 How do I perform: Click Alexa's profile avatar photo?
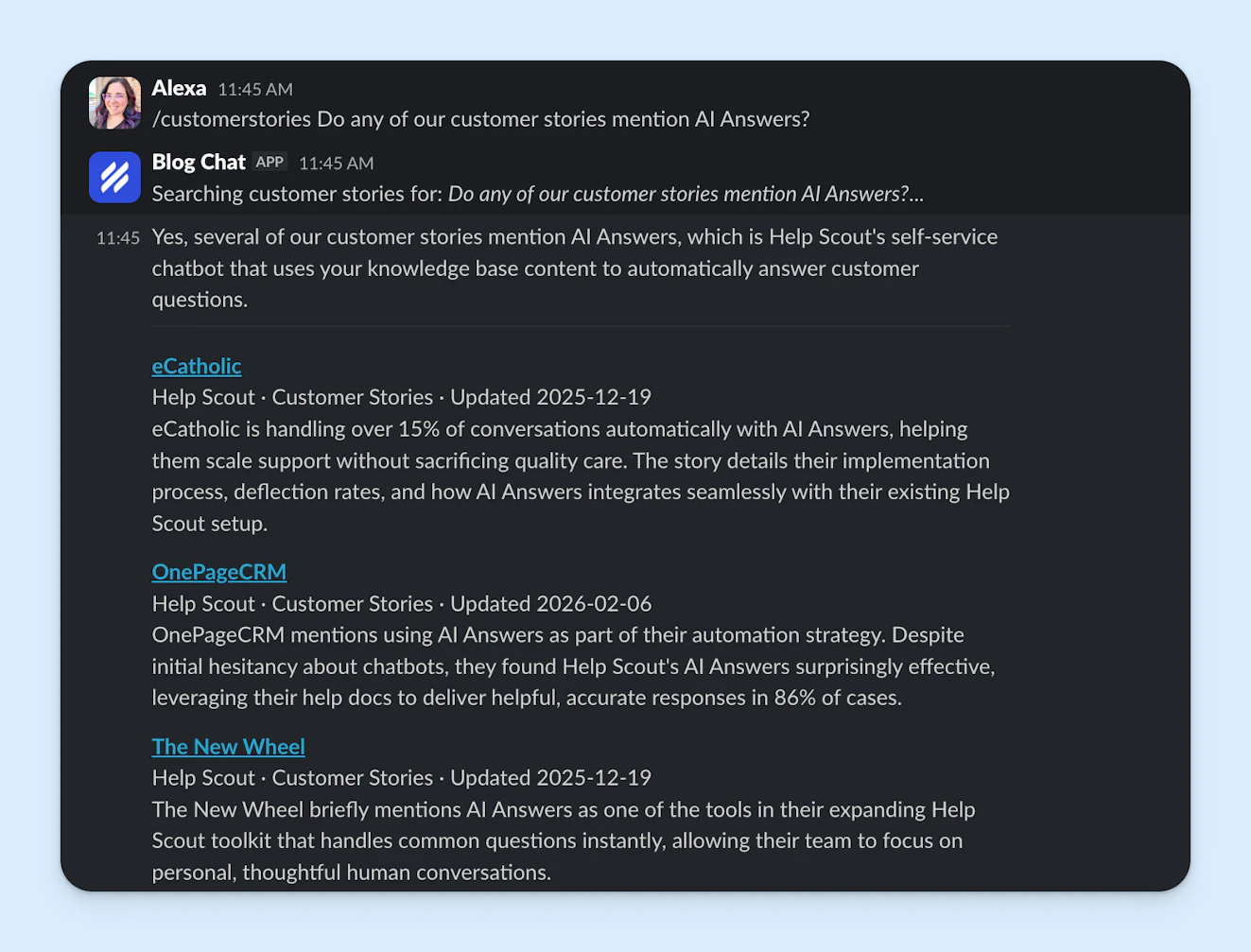[x=114, y=103]
